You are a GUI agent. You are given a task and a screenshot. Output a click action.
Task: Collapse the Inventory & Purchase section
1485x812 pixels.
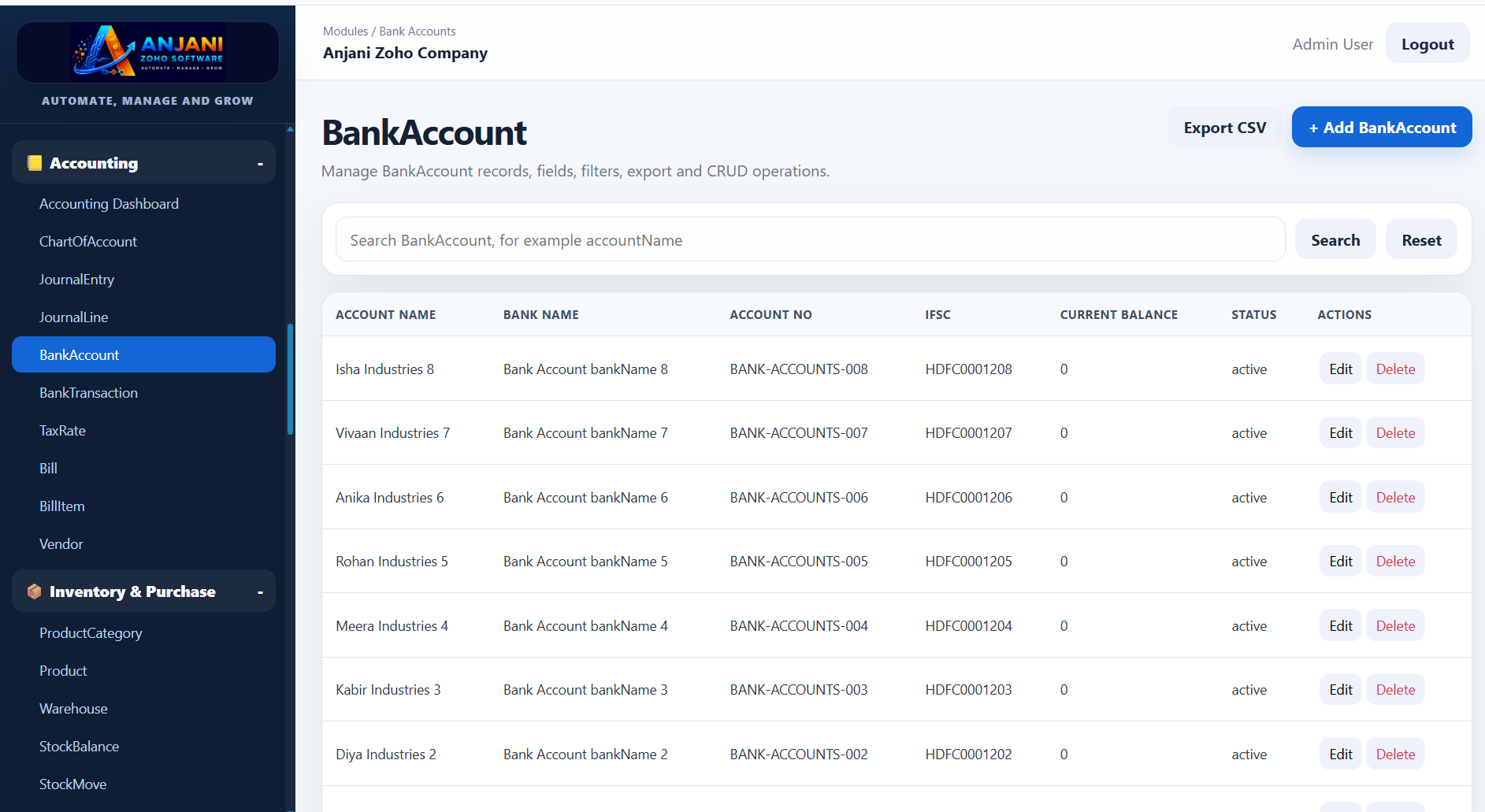tap(260, 592)
